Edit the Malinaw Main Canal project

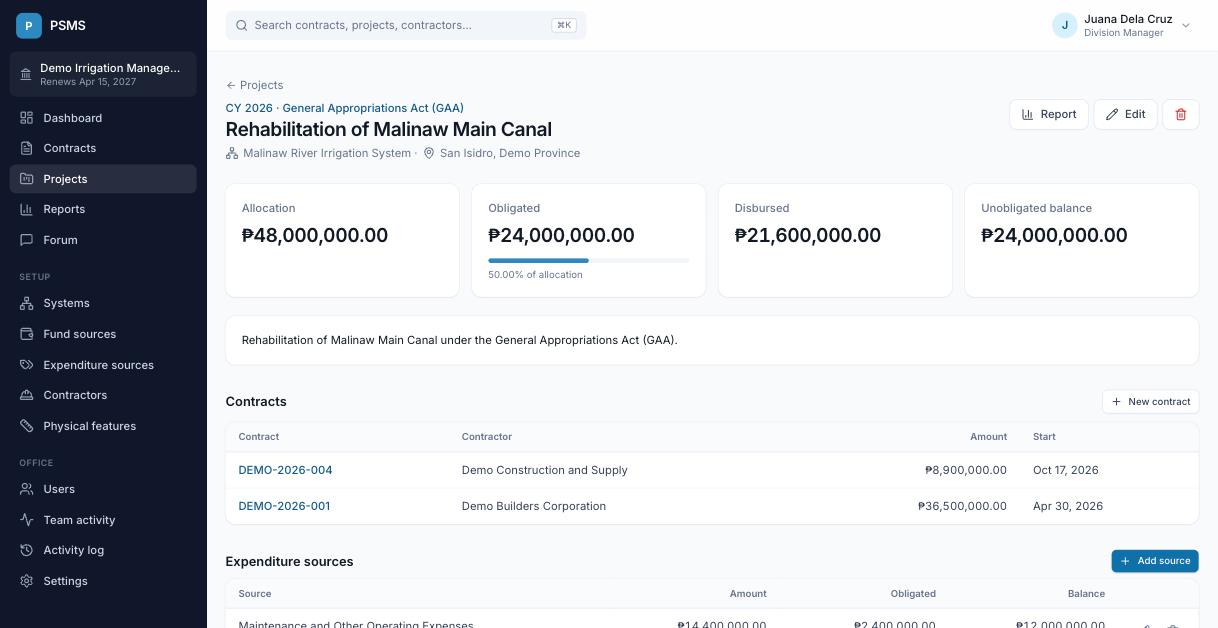point(1125,114)
